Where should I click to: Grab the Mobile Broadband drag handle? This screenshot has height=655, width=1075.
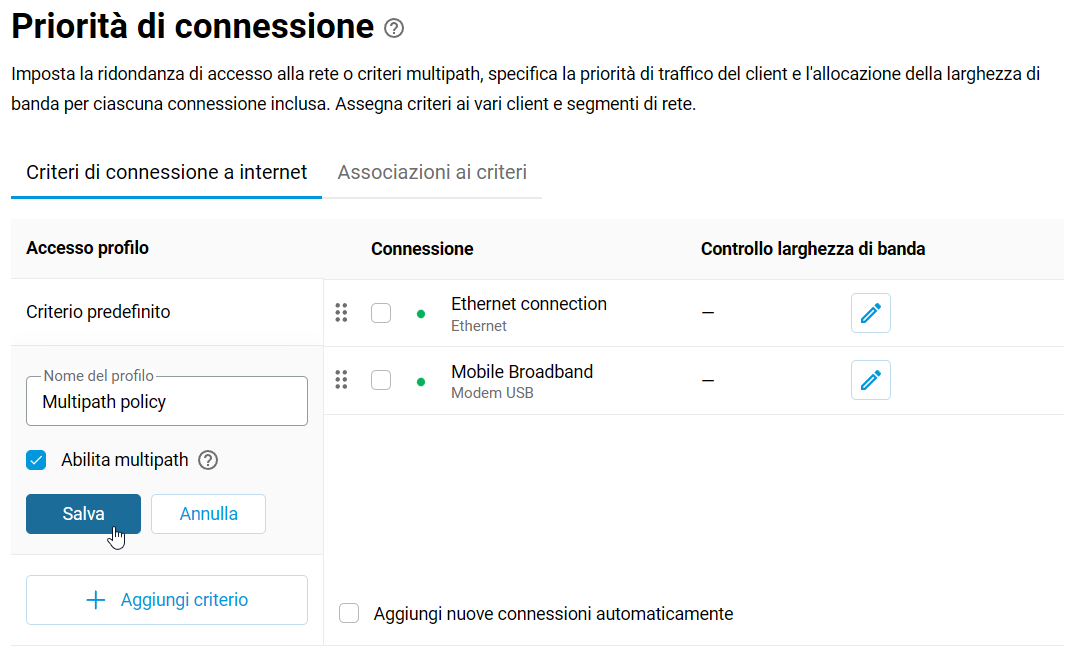341,379
